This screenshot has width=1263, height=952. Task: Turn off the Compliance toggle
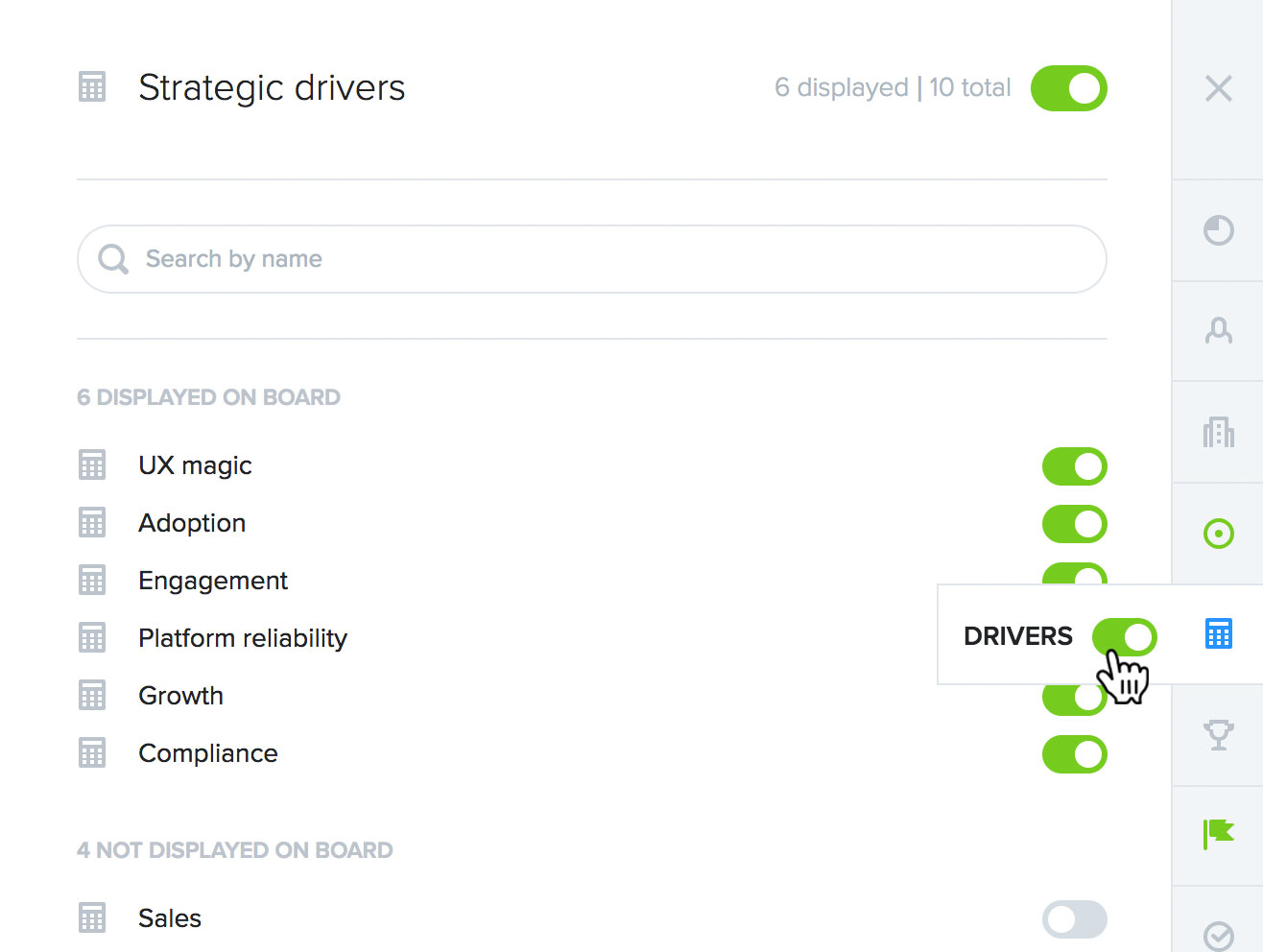click(x=1074, y=754)
